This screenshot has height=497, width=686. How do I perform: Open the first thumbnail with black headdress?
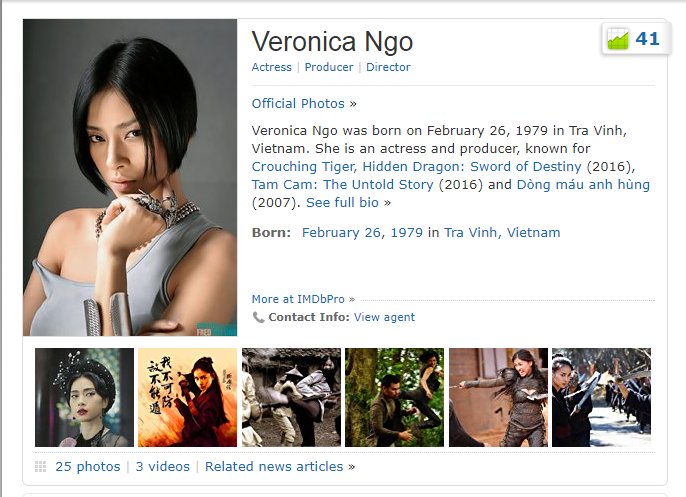coord(84,397)
